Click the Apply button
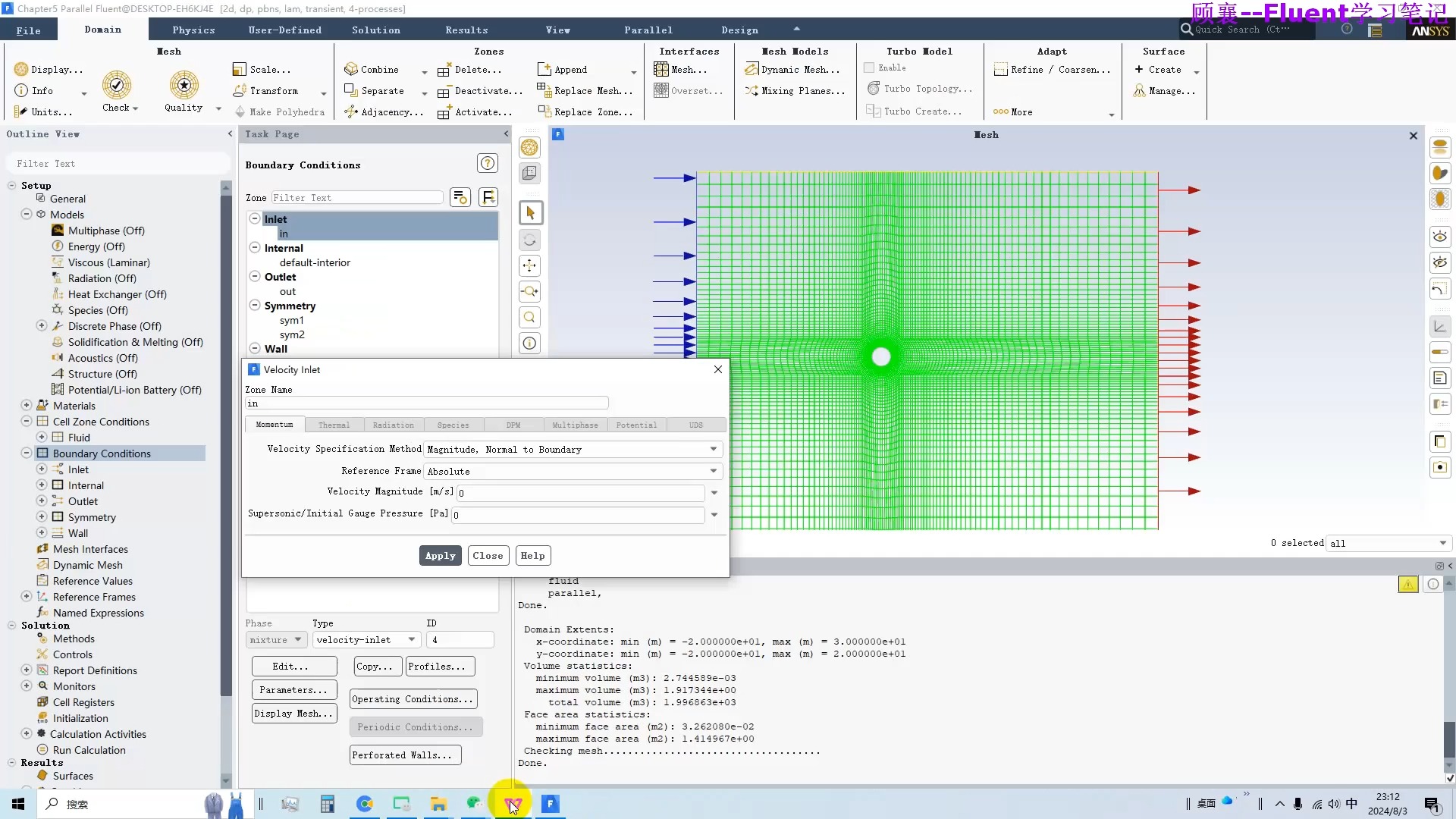This screenshot has height=819, width=1456. (x=440, y=555)
